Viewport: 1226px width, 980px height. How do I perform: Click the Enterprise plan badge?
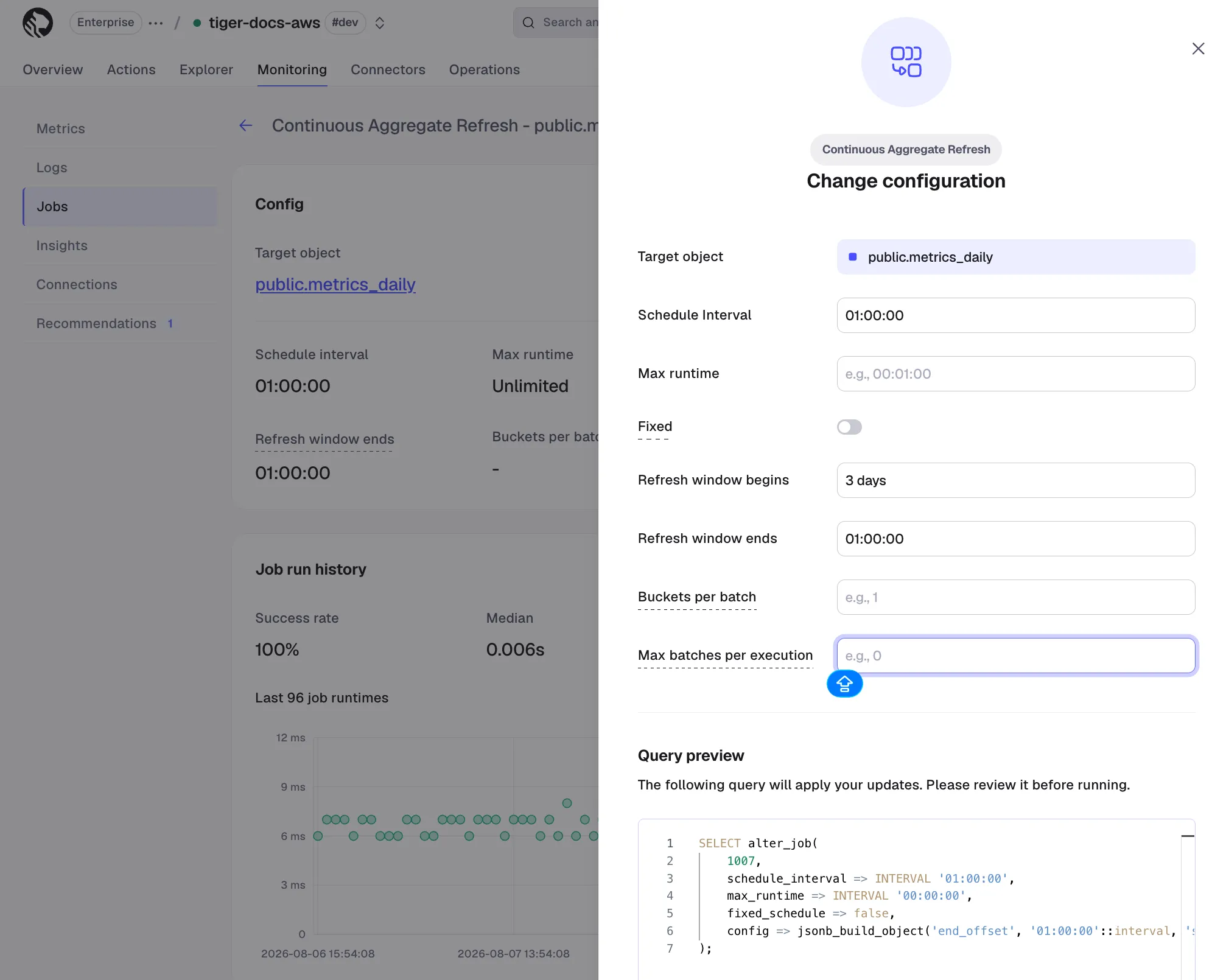[105, 23]
